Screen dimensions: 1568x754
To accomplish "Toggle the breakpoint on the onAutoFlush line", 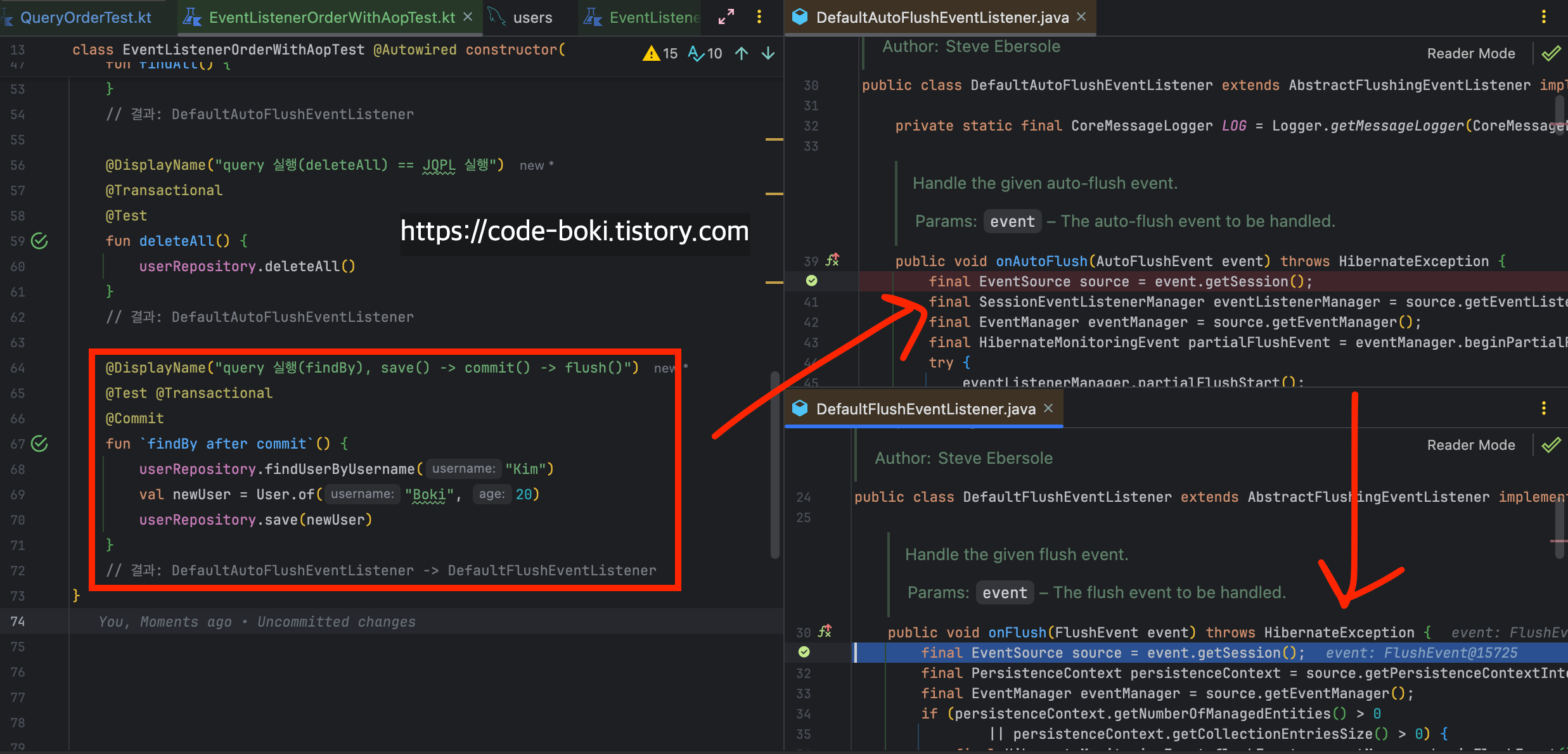I will (811, 281).
